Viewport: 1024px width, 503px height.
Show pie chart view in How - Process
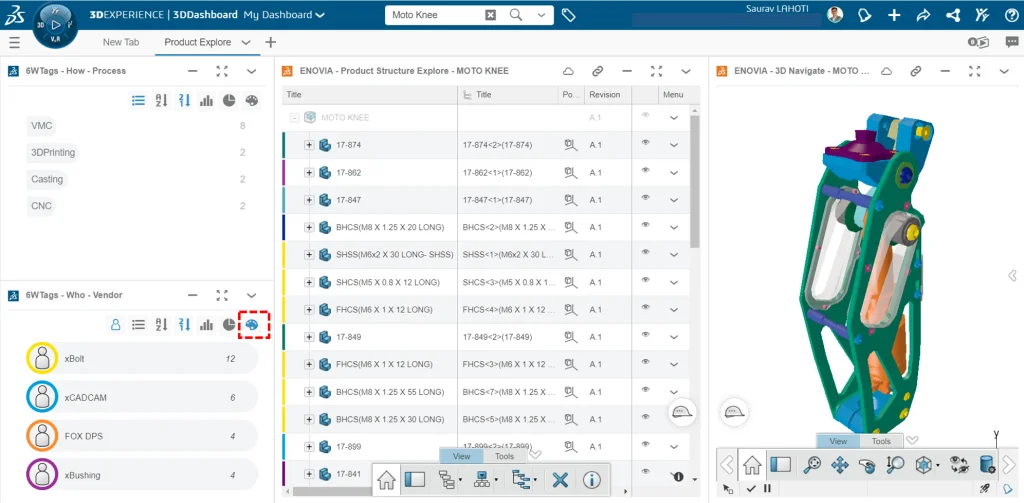click(229, 100)
